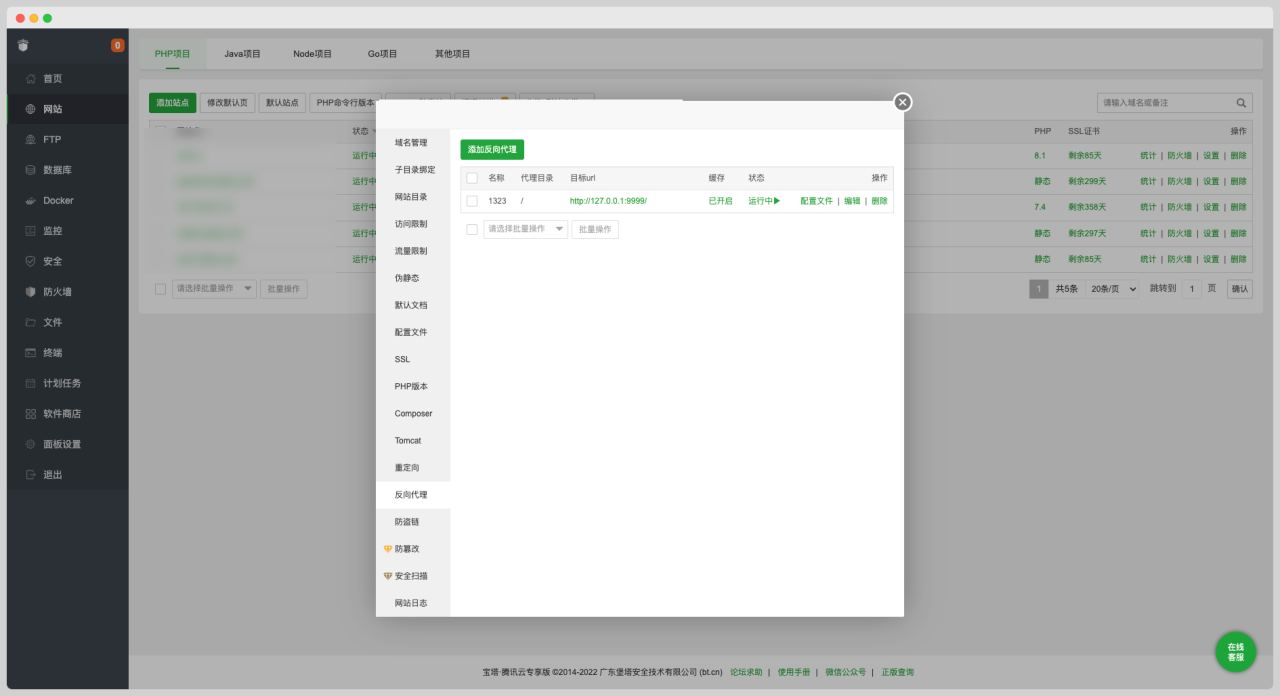Select 网站日志 in dialog menu
Image resolution: width=1280 pixels, height=696 pixels.
pyautogui.click(x=411, y=603)
